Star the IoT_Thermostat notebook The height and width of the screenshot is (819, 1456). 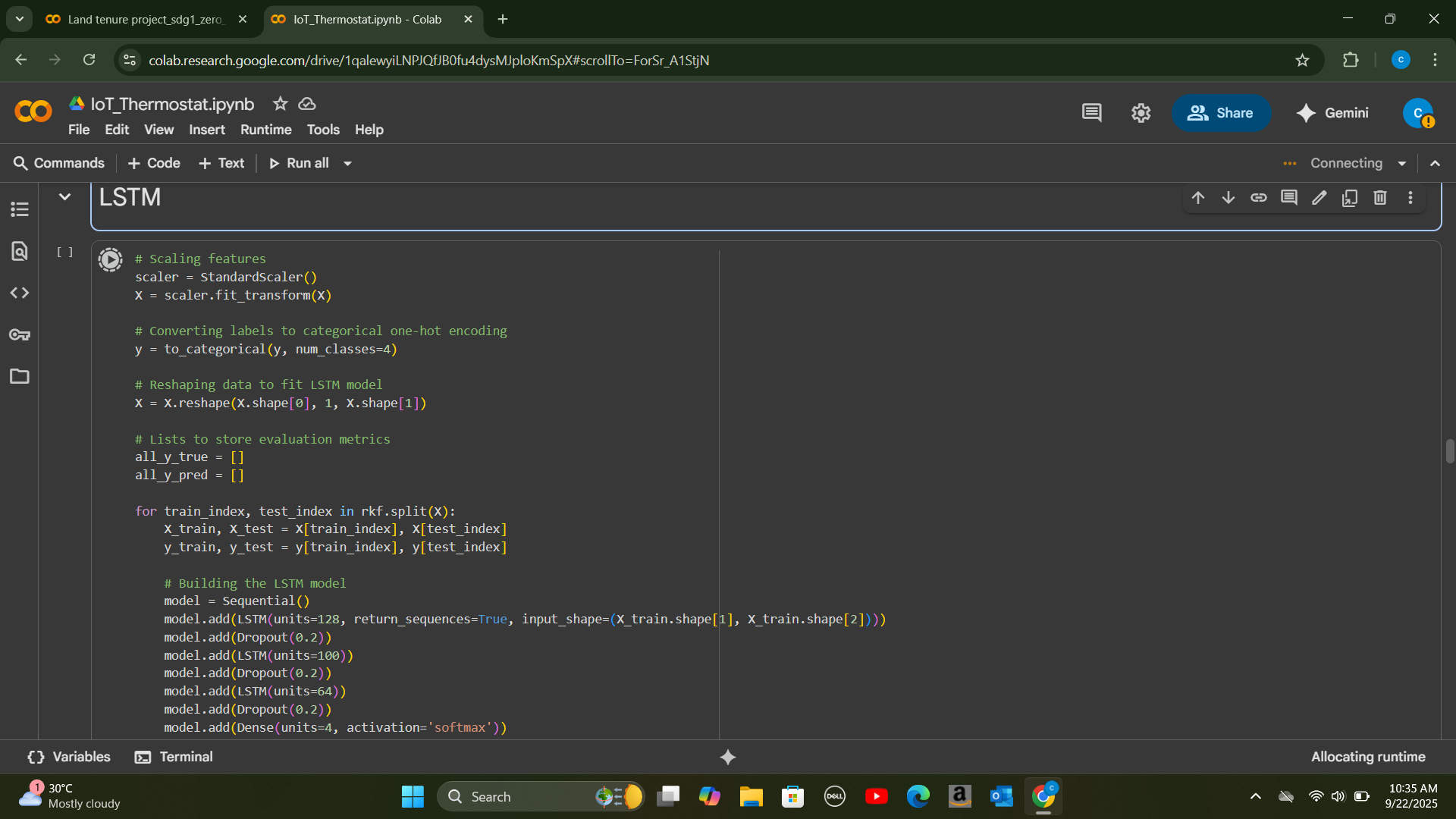pos(280,104)
